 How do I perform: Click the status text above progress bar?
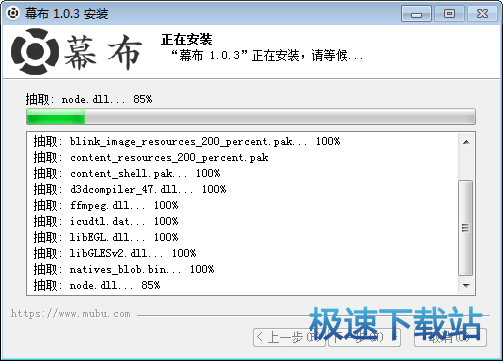[x=89, y=99]
